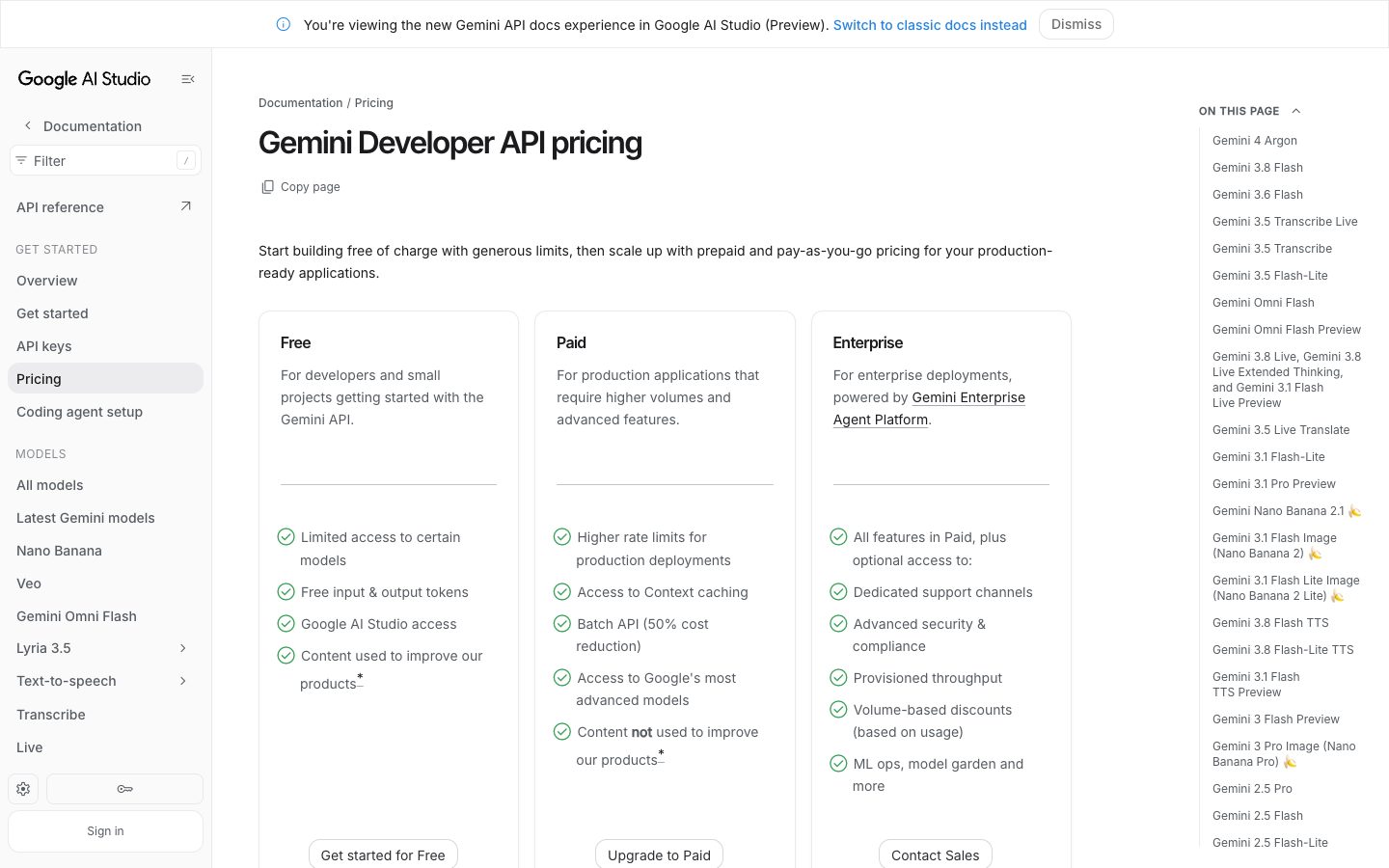Open the Live sidebar item

pos(105,747)
